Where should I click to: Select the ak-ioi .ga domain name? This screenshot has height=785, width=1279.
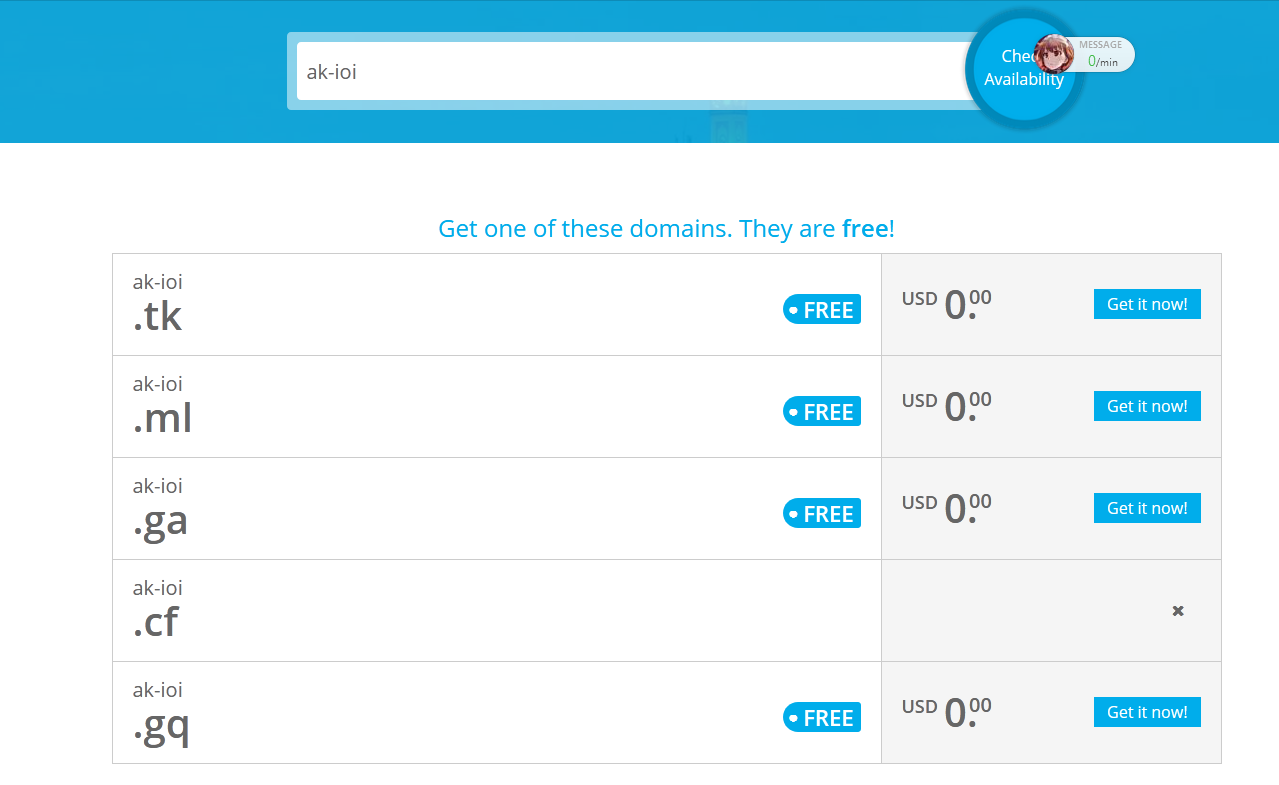tap(160, 508)
